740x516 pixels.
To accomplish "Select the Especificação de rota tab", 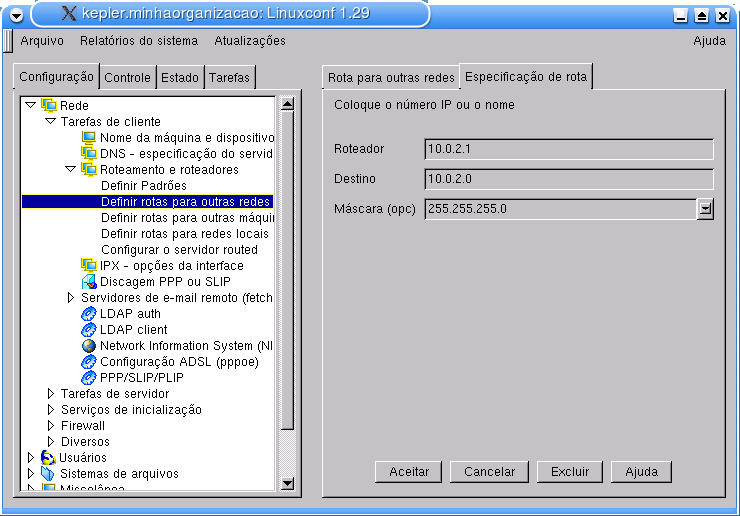I will (526, 76).
